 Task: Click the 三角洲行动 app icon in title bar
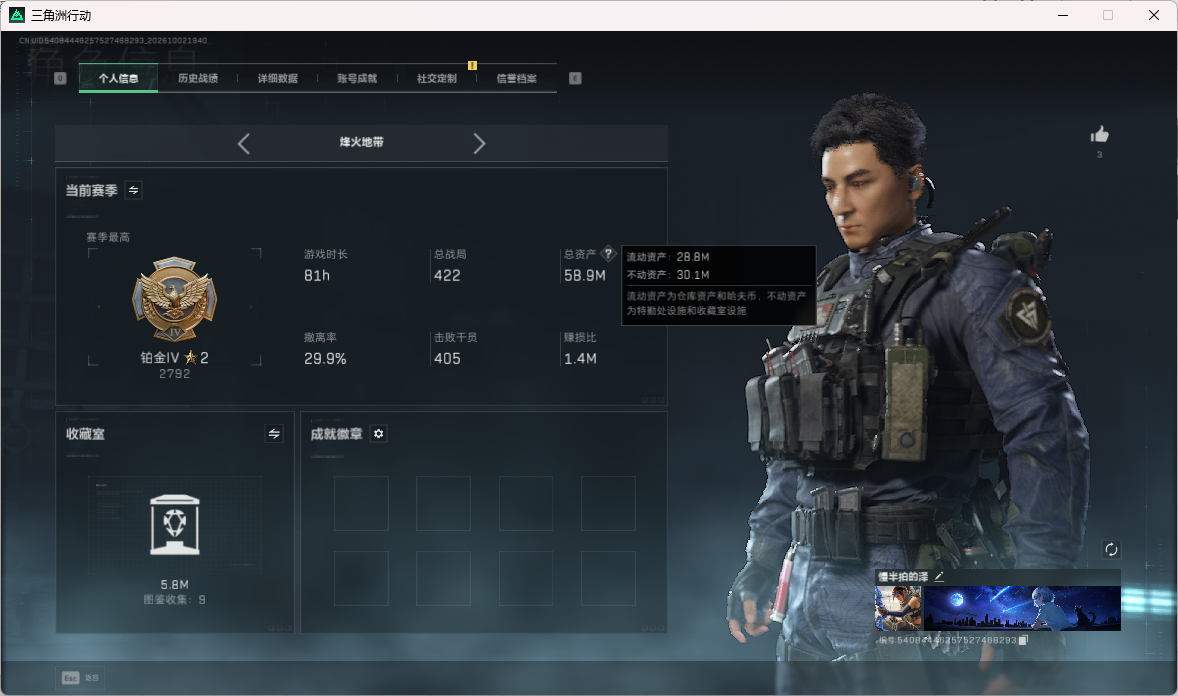click(17, 15)
